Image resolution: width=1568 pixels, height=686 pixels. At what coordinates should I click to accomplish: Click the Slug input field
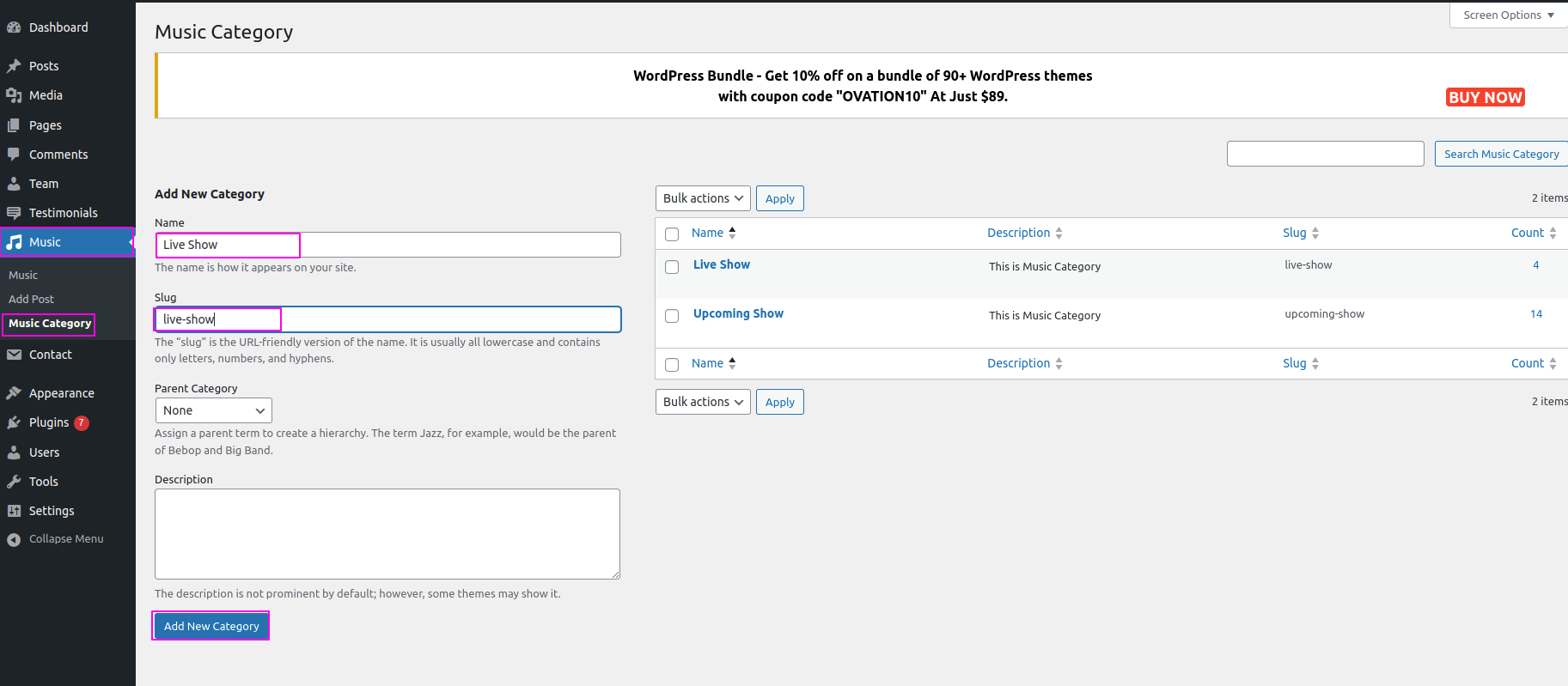click(387, 319)
